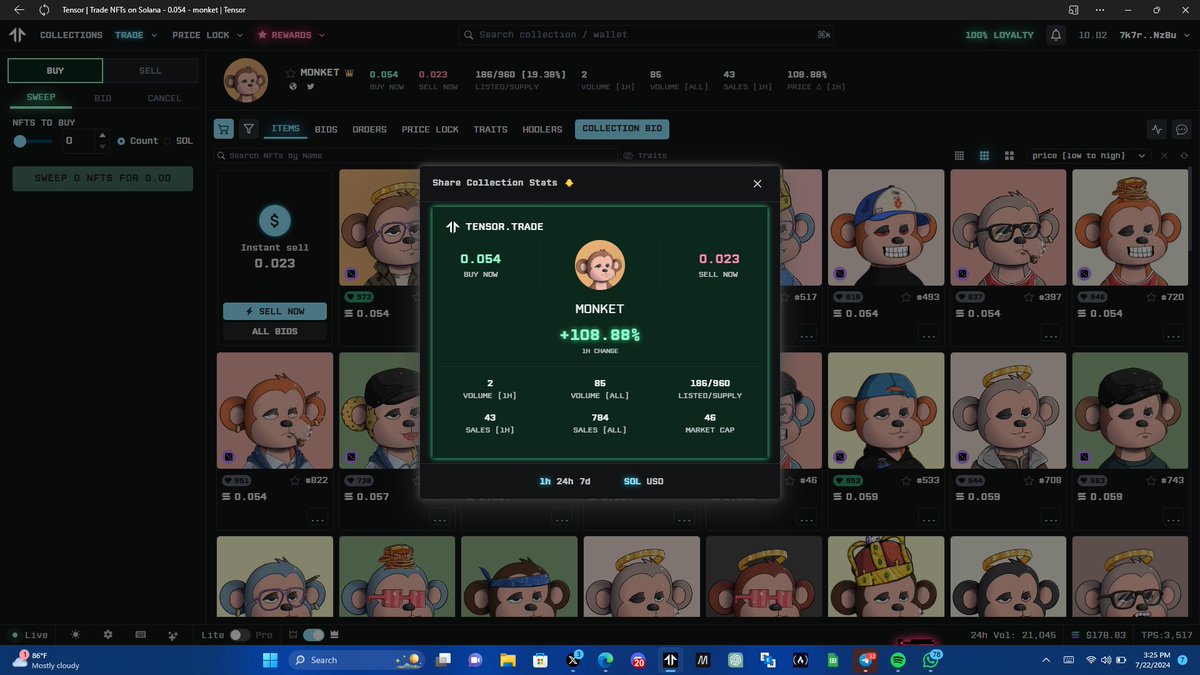Expand the PRICE LOCK navbar dropdown
This screenshot has width=1200, height=675.
coord(208,35)
